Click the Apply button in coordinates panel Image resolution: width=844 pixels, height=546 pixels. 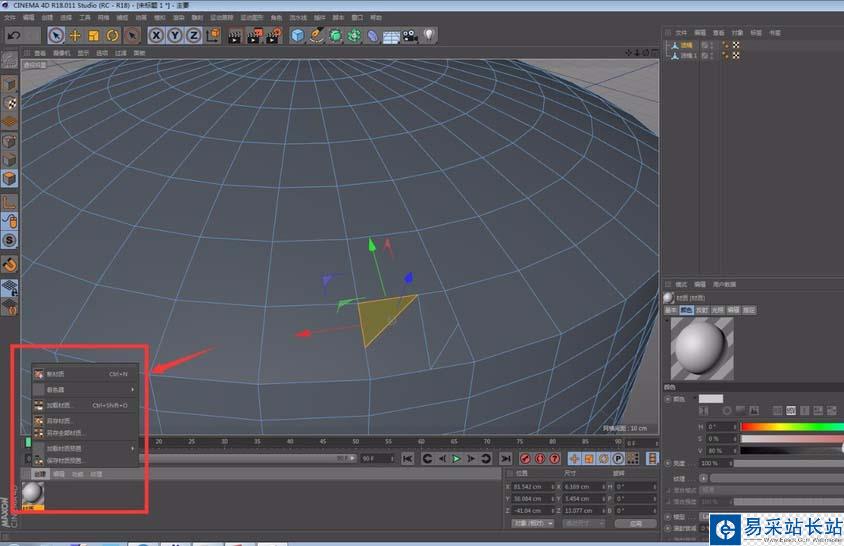tap(635, 523)
